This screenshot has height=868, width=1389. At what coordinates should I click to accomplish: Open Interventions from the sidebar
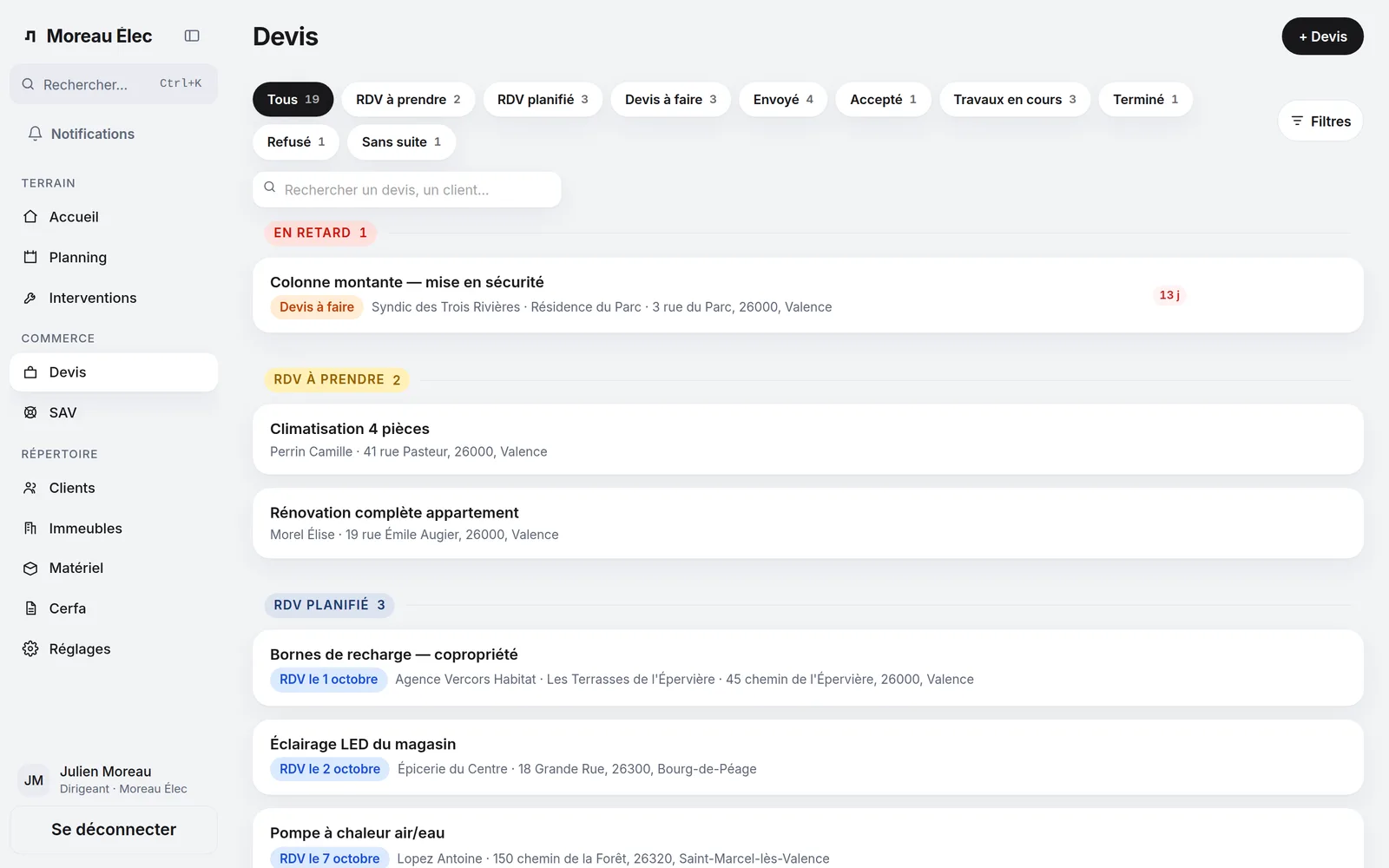[x=114, y=298]
